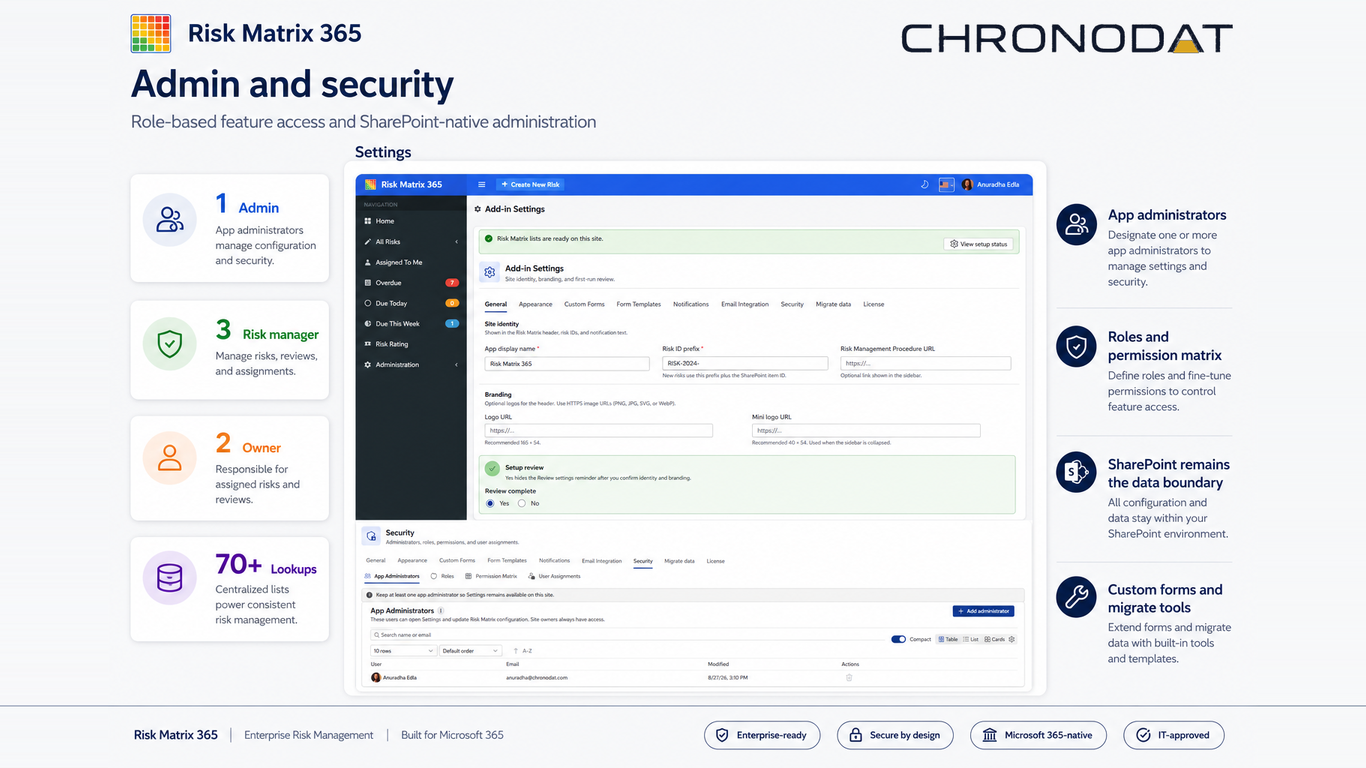Open Security tab in Add-in Settings panel
1366x768 pixels.
pos(792,304)
